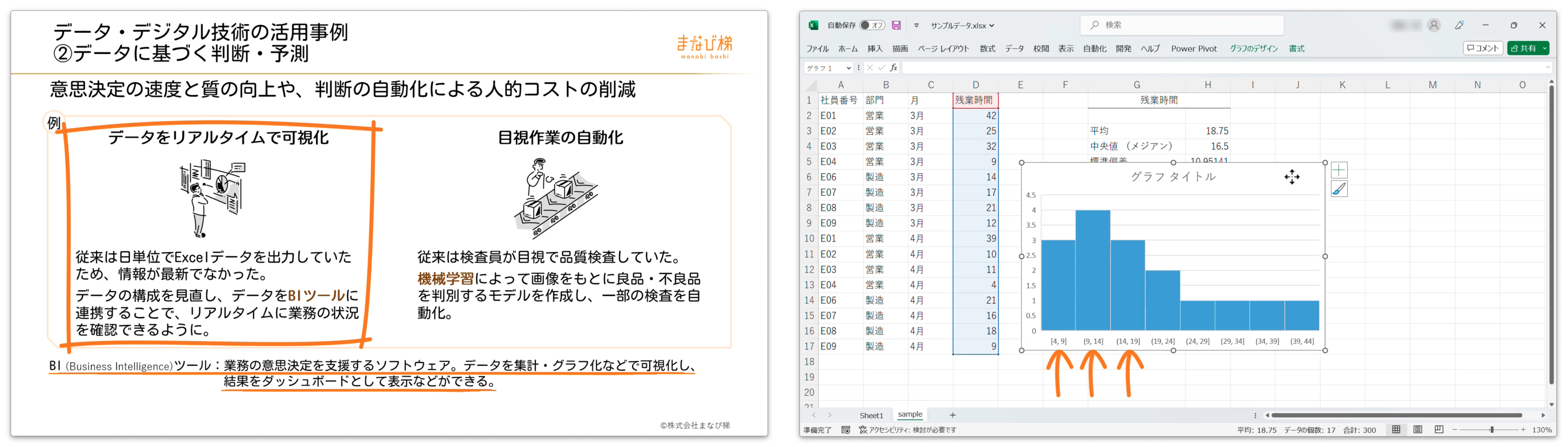The width and height of the screenshot is (1568, 447).
Task: Open Customize Quick Access Toolbar dropdown
Action: coord(916,26)
